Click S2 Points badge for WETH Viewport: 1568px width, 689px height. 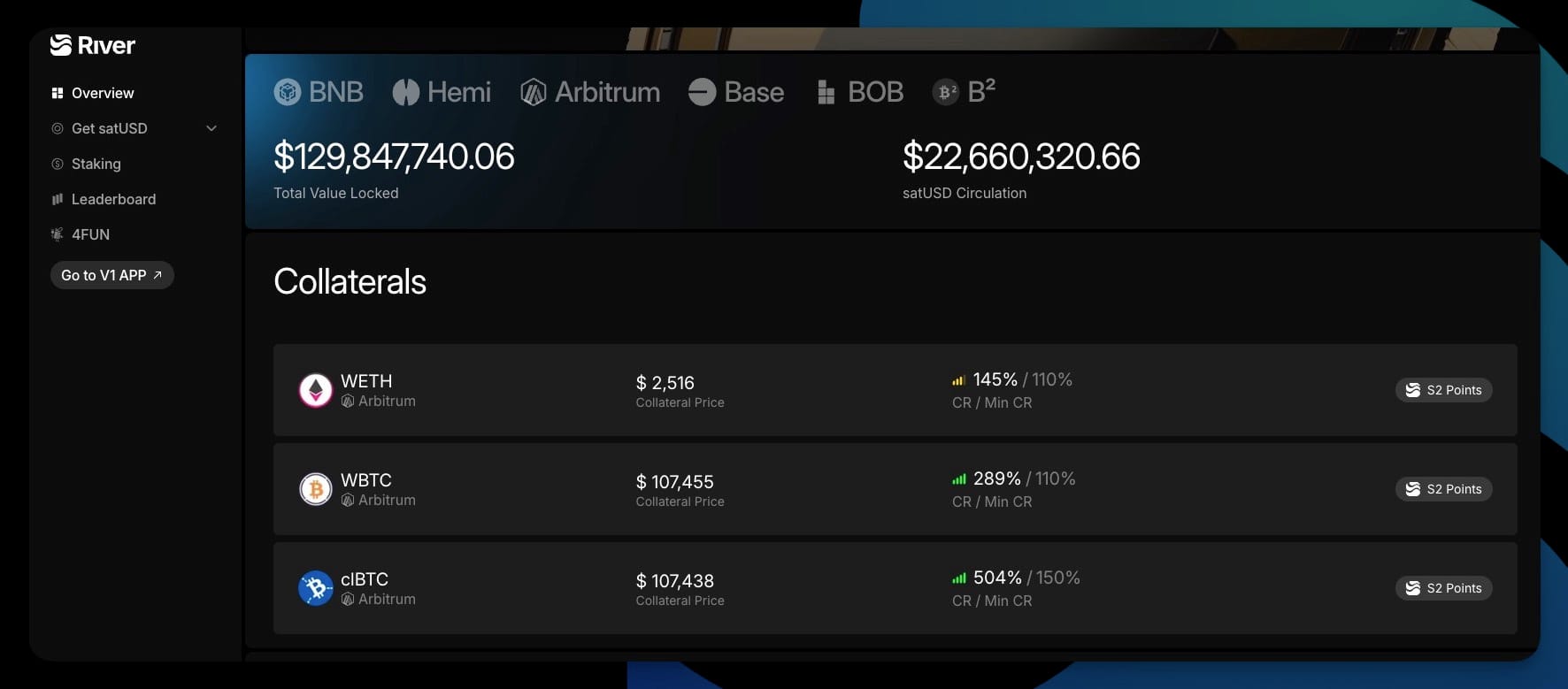(1444, 390)
